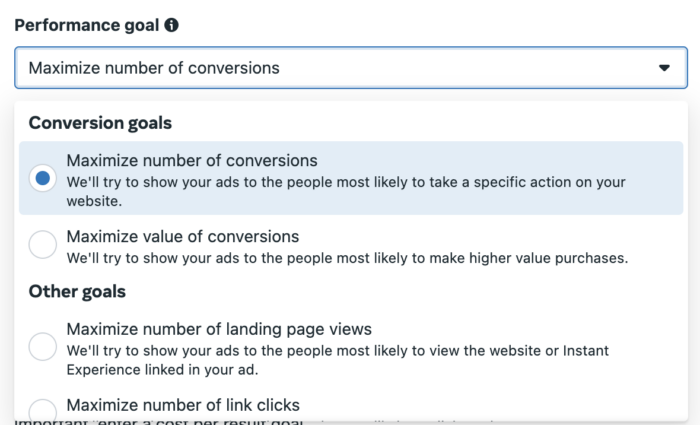700x425 pixels.
Task: Open the Performance goal combo box field
Action: coord(351,68)
